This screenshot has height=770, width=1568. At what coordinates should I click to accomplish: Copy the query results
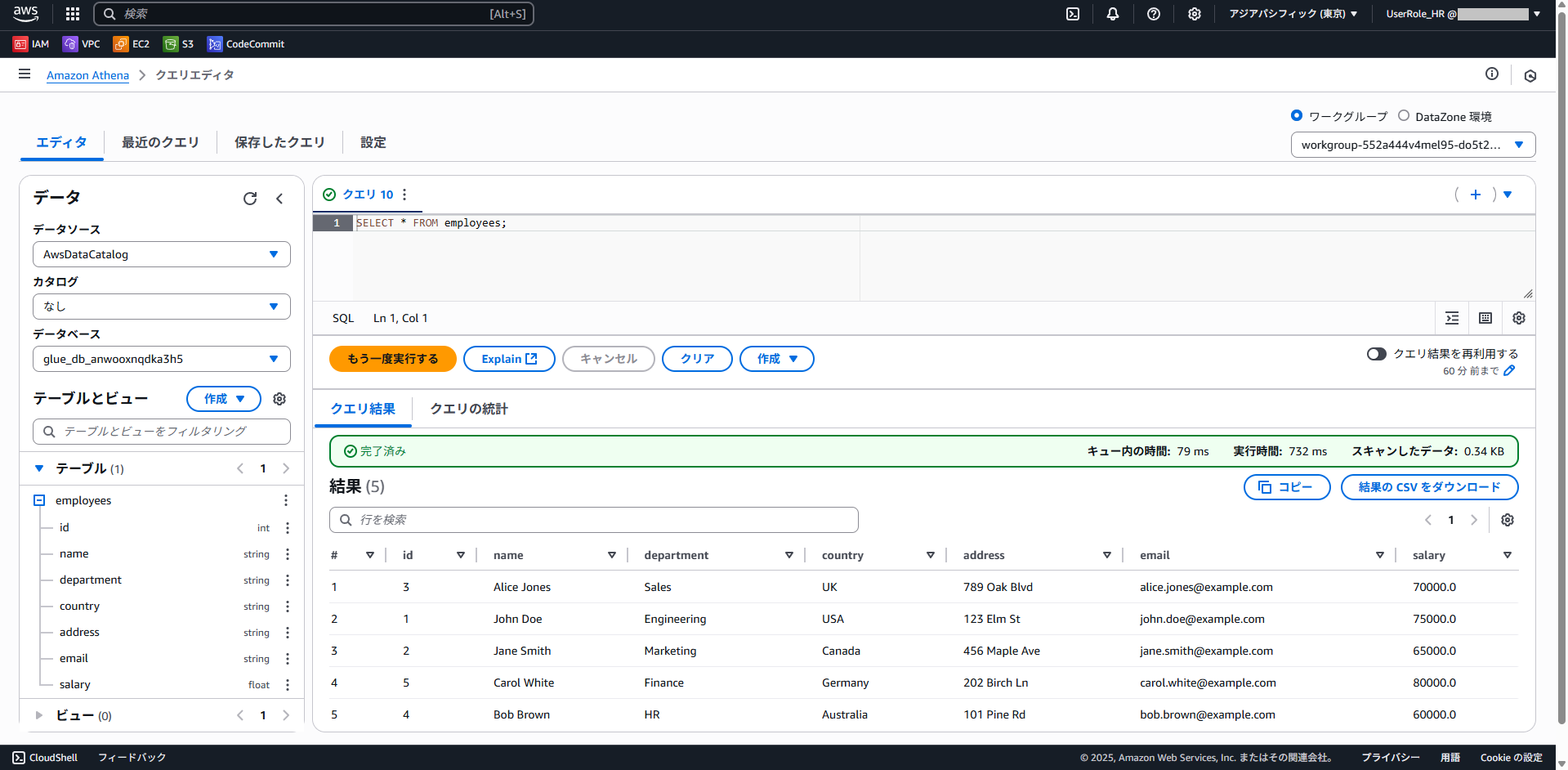[x=1287, y=487]
